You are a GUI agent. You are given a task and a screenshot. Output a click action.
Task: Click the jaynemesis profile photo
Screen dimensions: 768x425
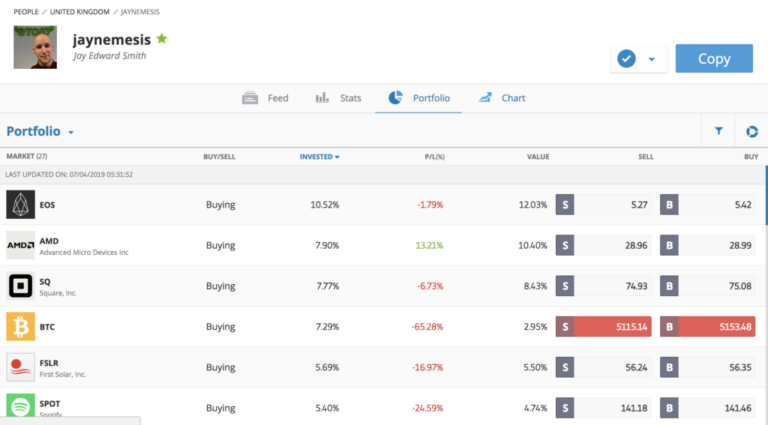click(35, 47)
